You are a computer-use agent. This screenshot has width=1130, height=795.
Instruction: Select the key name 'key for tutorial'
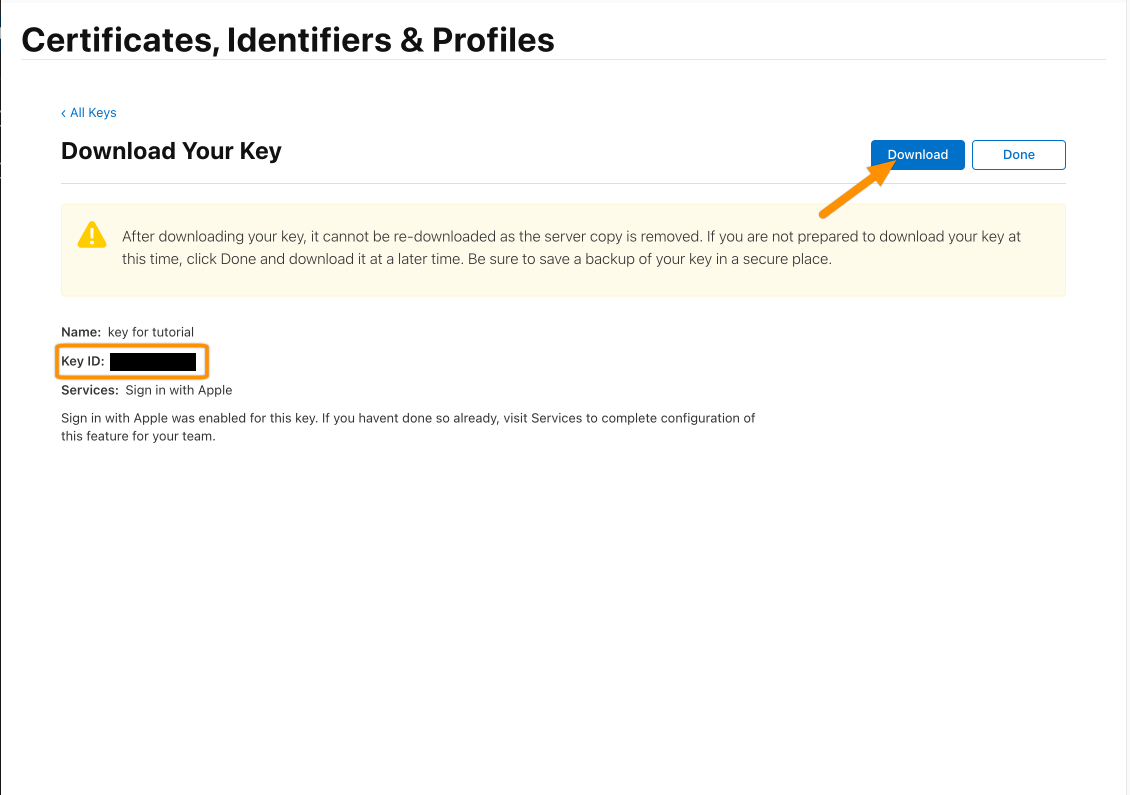[151, 332]
